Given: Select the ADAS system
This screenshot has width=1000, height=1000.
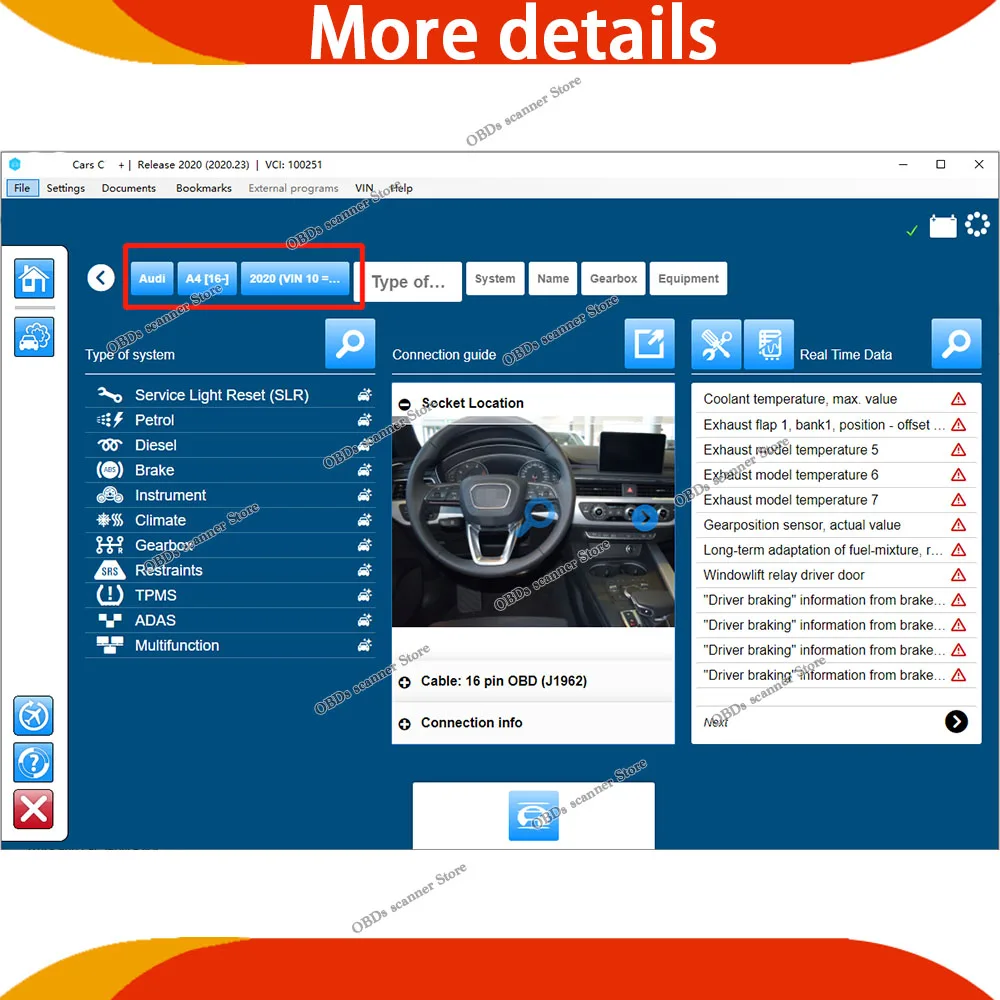Looking at the screenshot, I should pos(230,621).
